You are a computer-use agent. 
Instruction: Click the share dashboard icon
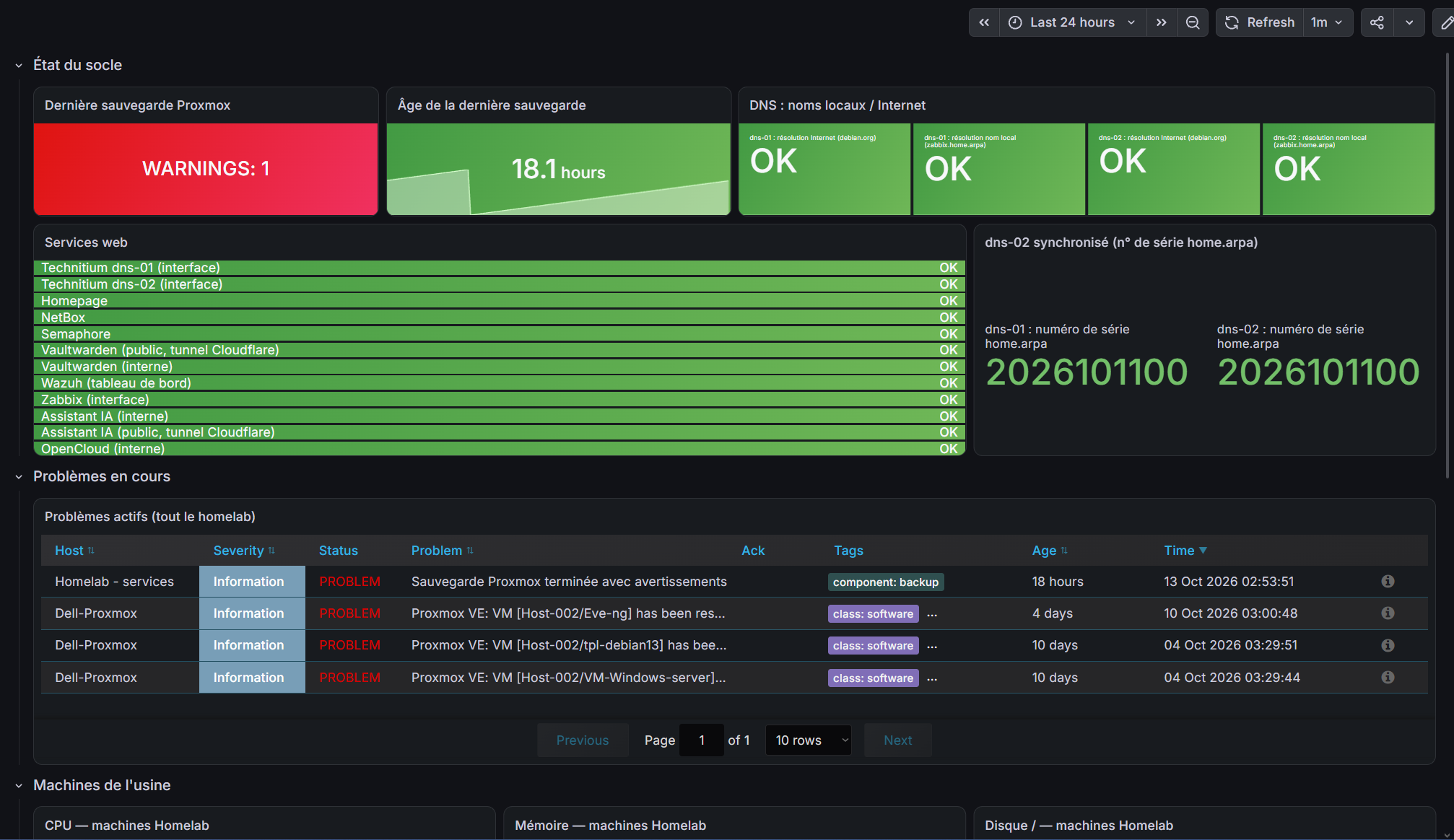tap(1377, 22)
